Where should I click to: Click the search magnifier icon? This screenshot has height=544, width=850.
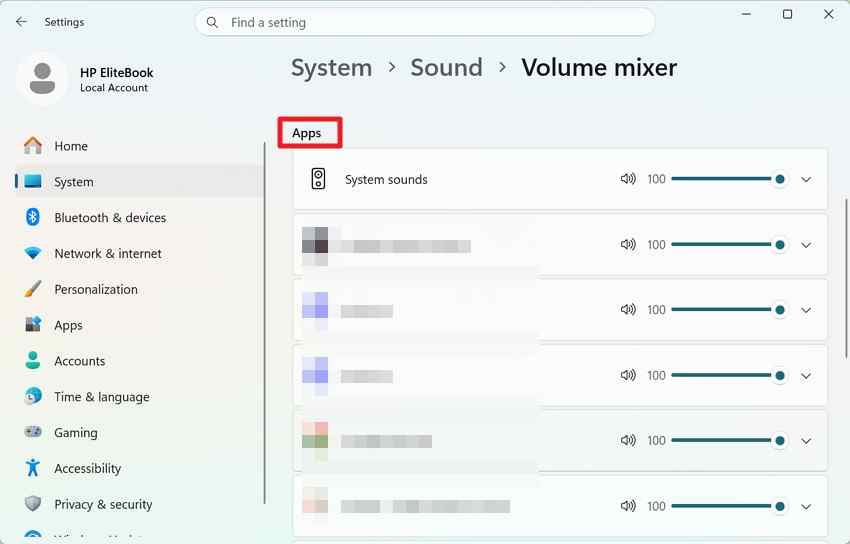(212, 22)
